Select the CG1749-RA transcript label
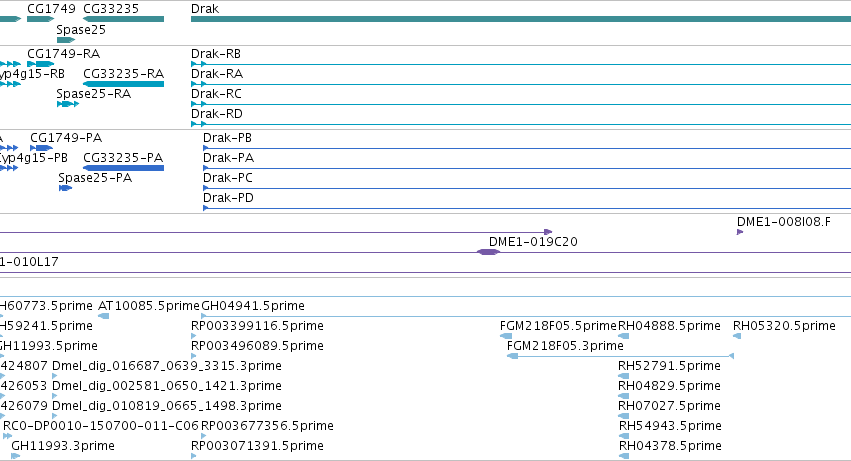This screenshot has height=461, width=851. click(x=63, y=54)
